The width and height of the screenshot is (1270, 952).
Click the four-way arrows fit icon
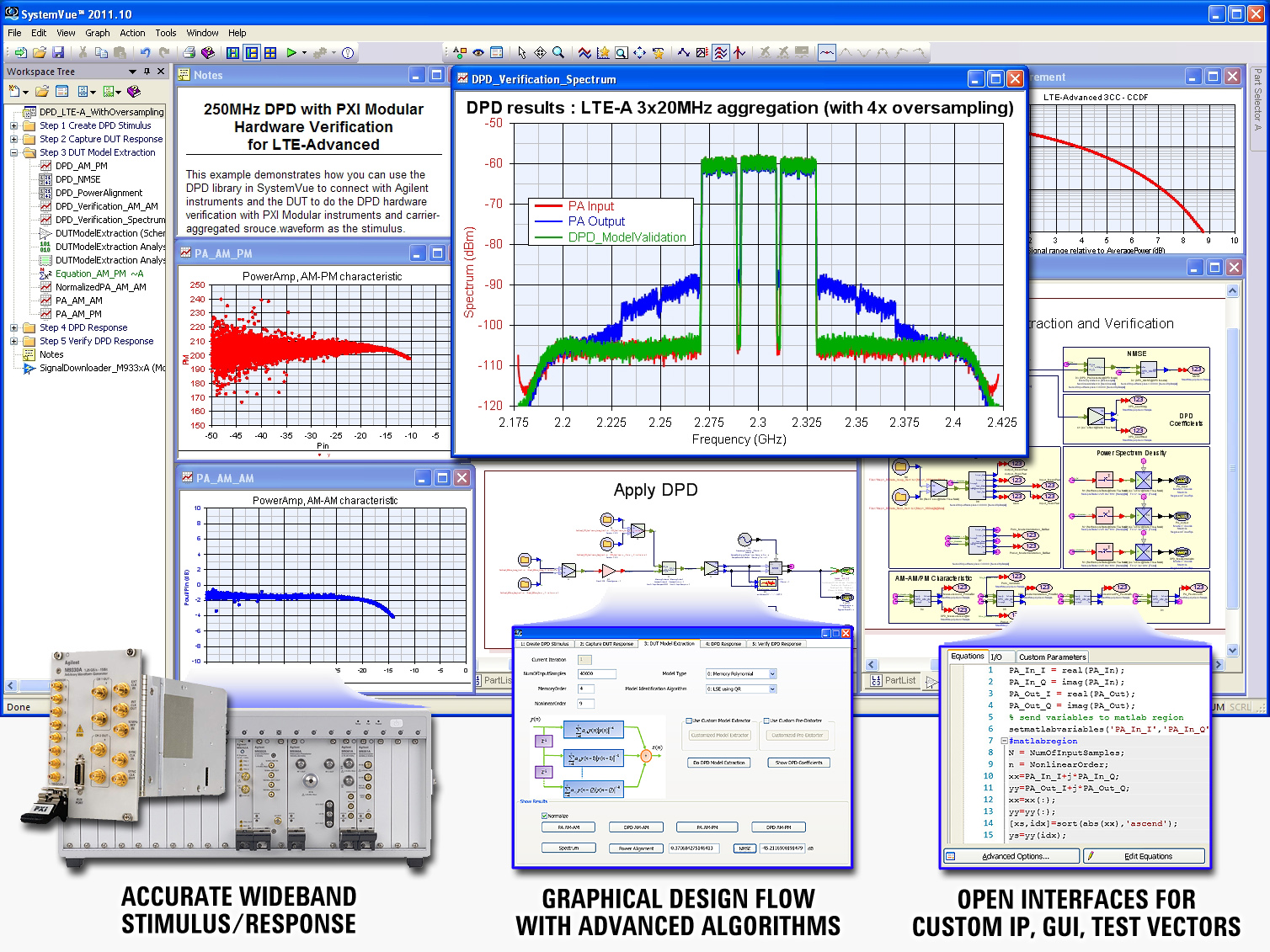[639, 52]
